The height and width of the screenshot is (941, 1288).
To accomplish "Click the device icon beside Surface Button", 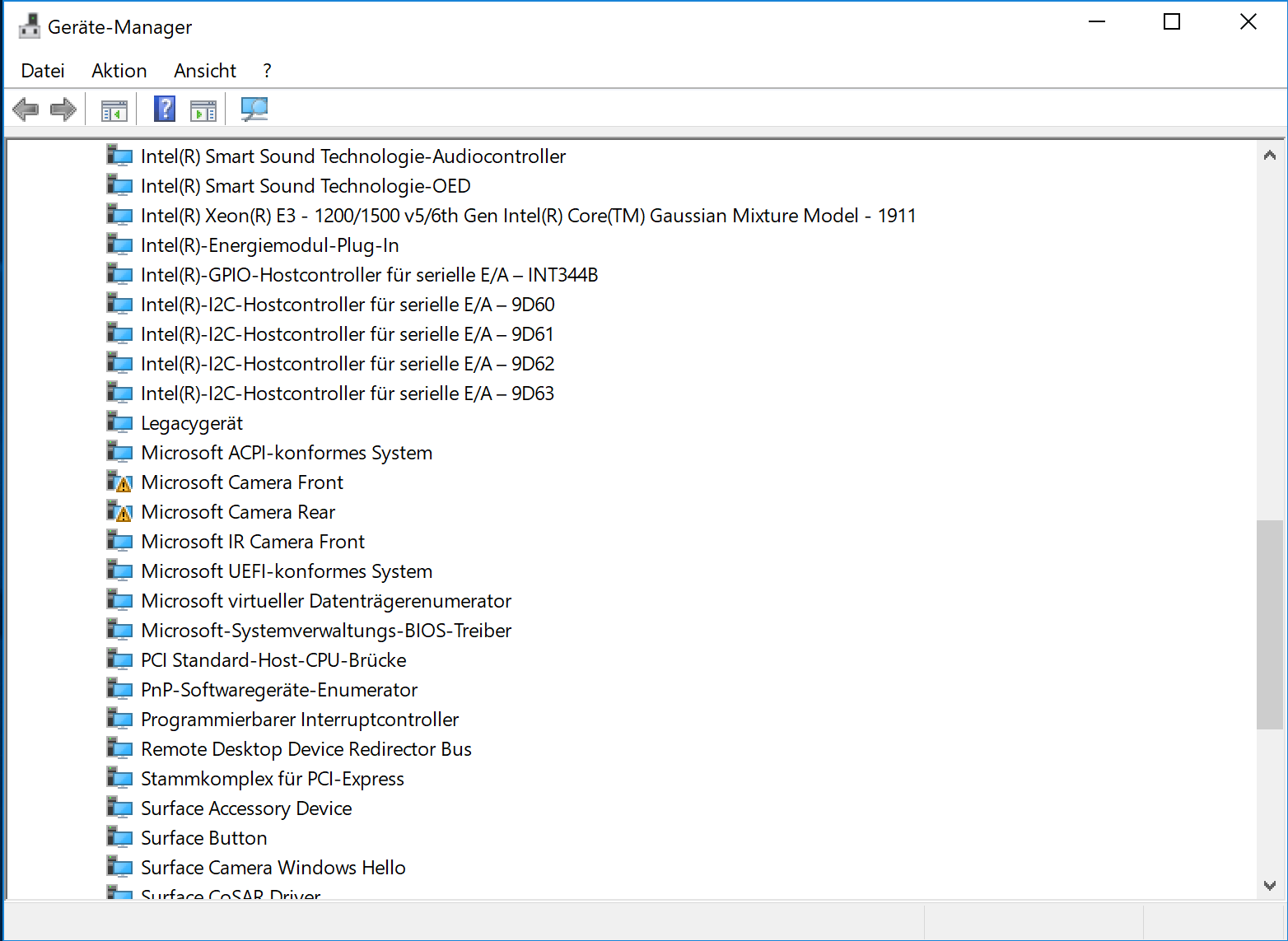I will (119, 837).
